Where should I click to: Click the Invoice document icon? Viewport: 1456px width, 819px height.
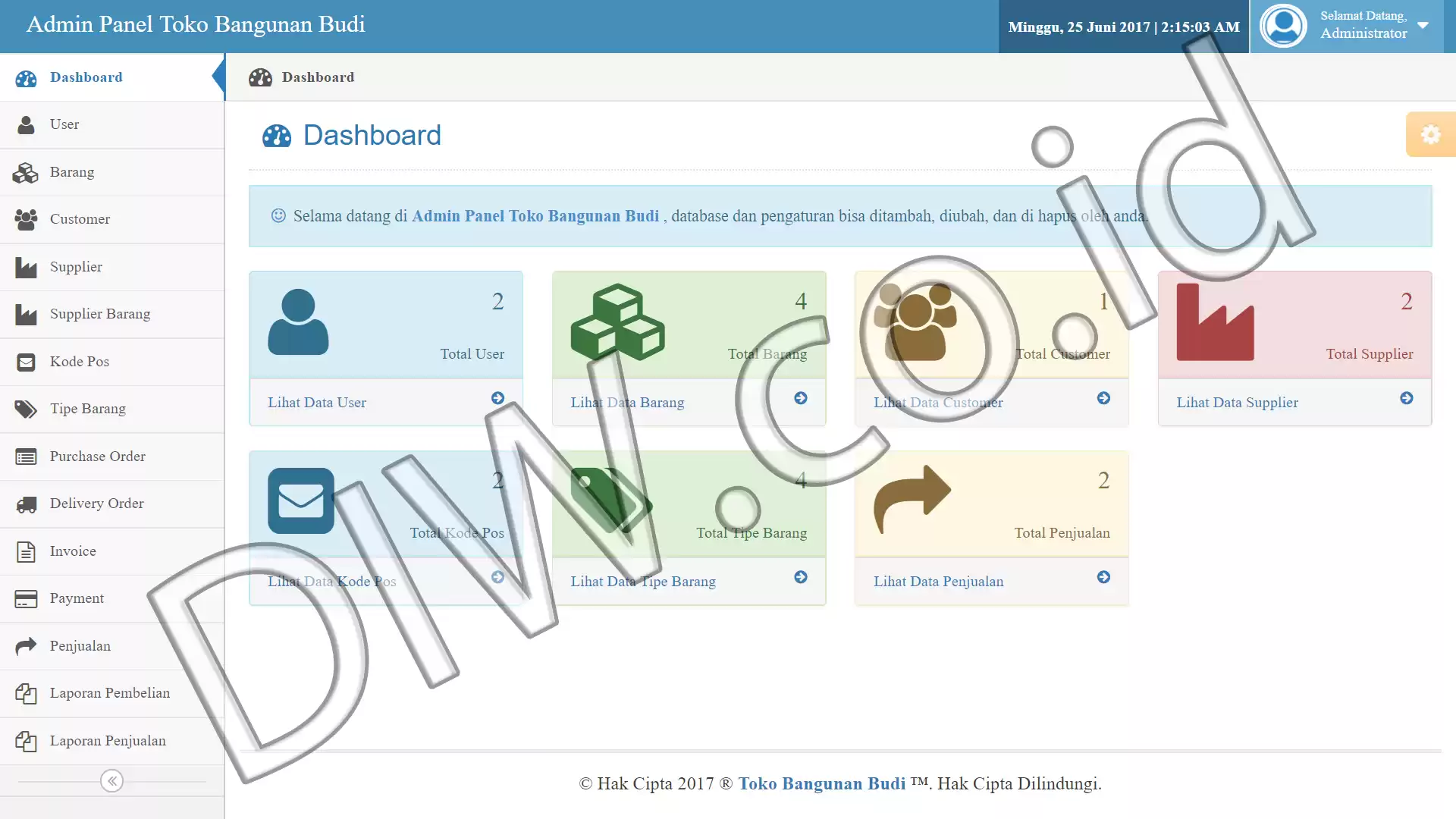coord(26,551)
